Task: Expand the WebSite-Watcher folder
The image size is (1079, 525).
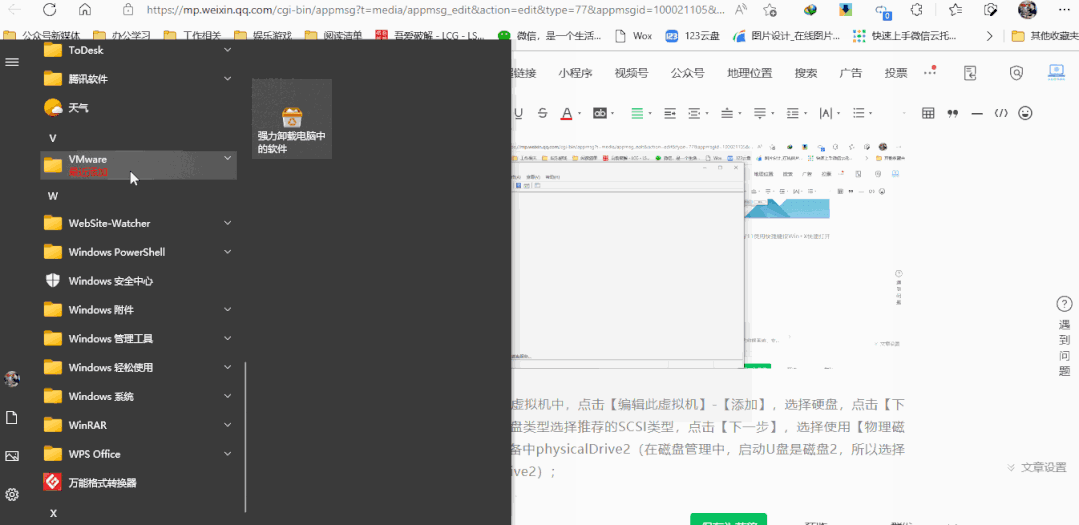Action: [138, 223]
